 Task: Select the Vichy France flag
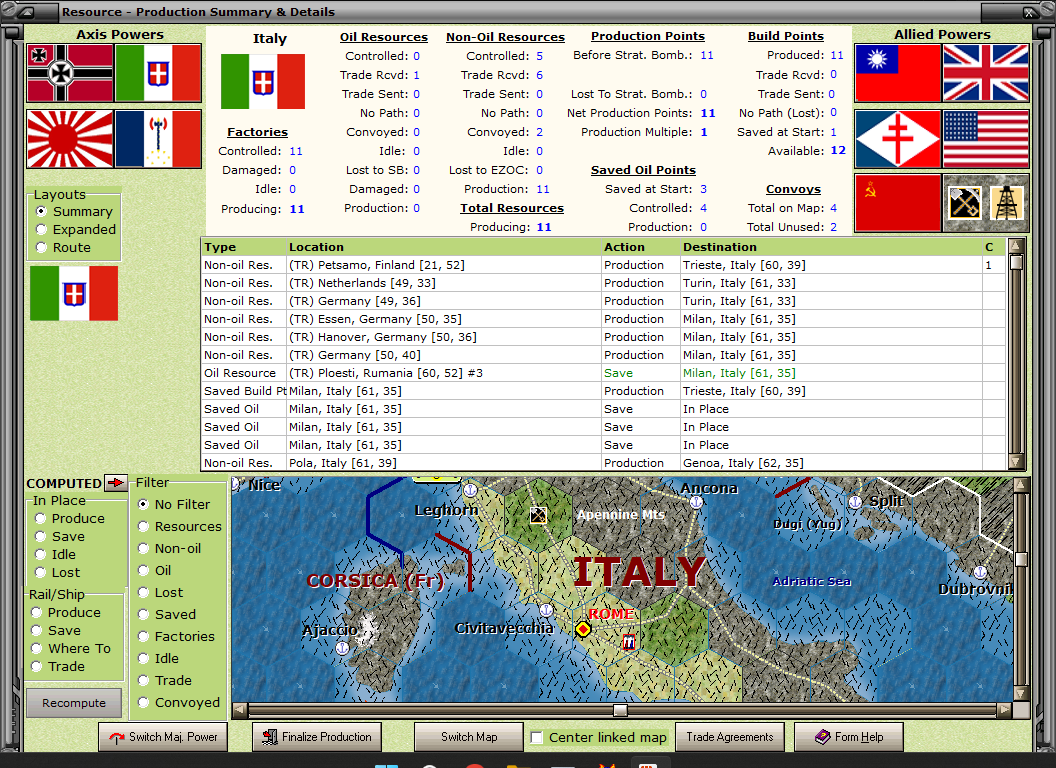158,139
